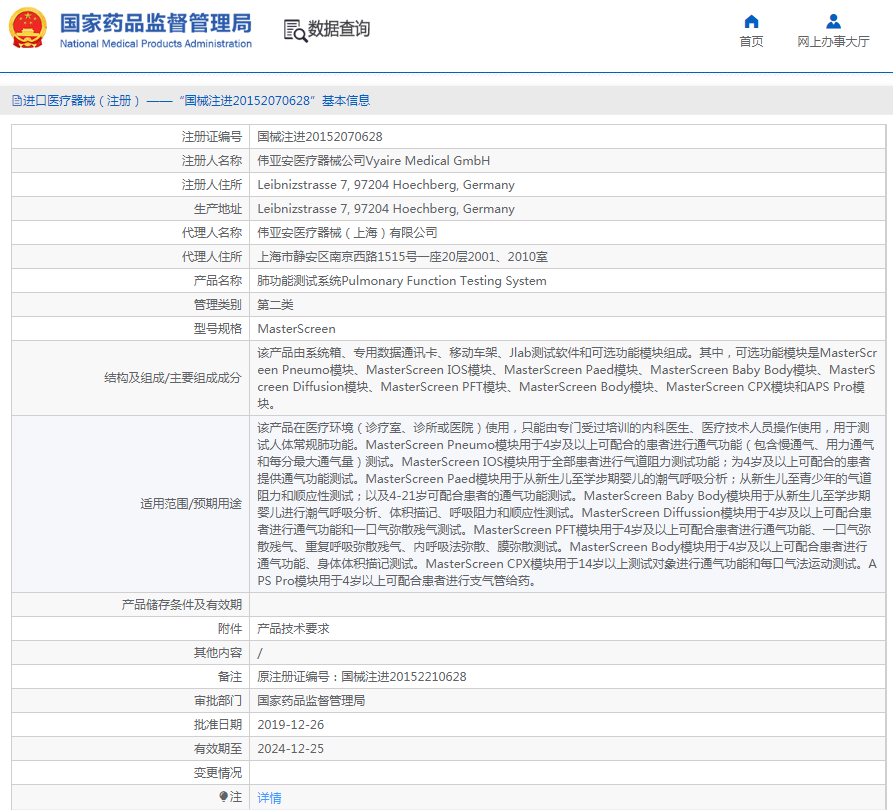Viewport: 893px width, 810px height.
Task: Click the document icon before 进口医疗器械
Action: coord(16,101)
